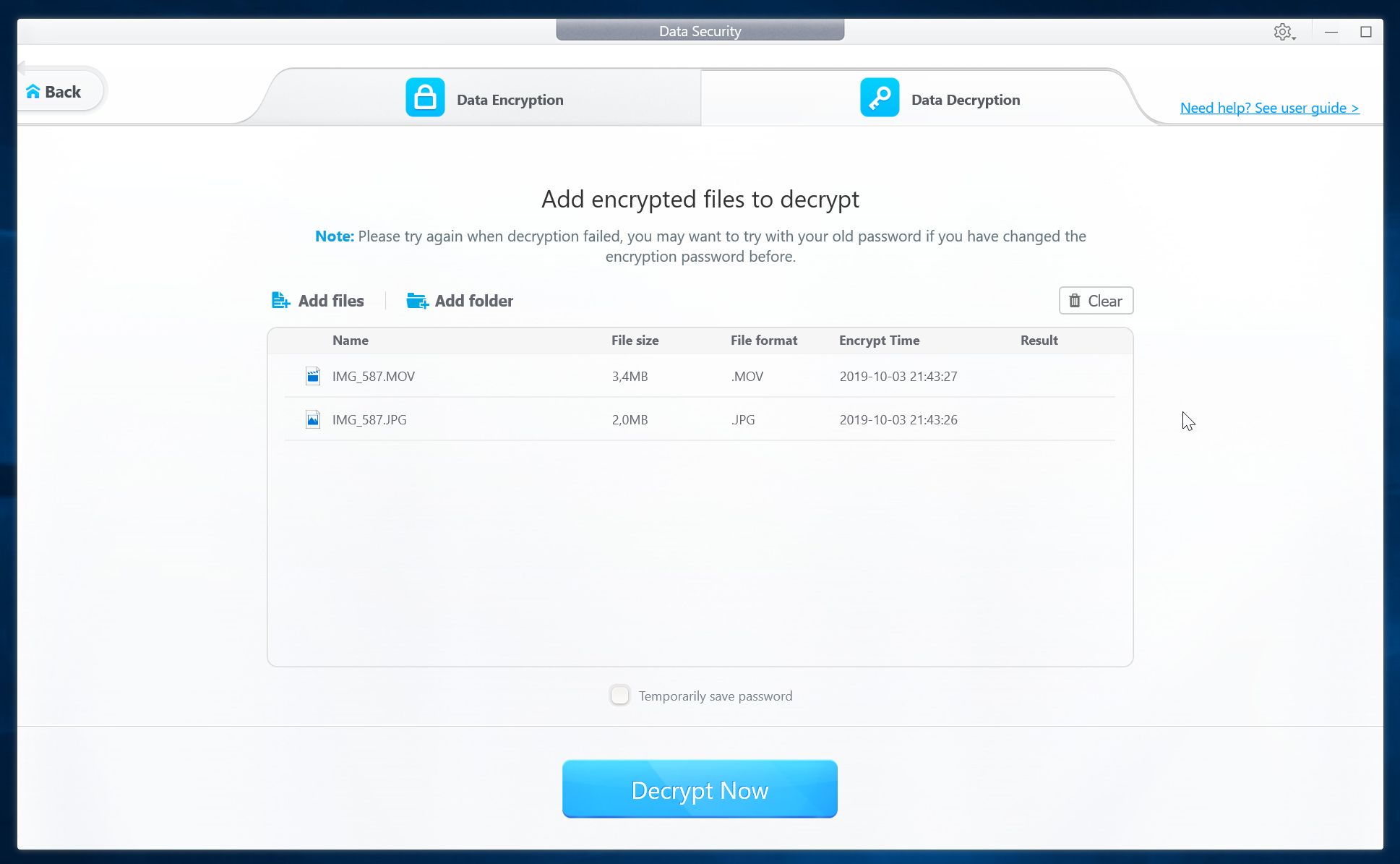Click the IMG_587.JPG image file icon
This screenshot has height=864, width=1400.
[x=313, y=419]
